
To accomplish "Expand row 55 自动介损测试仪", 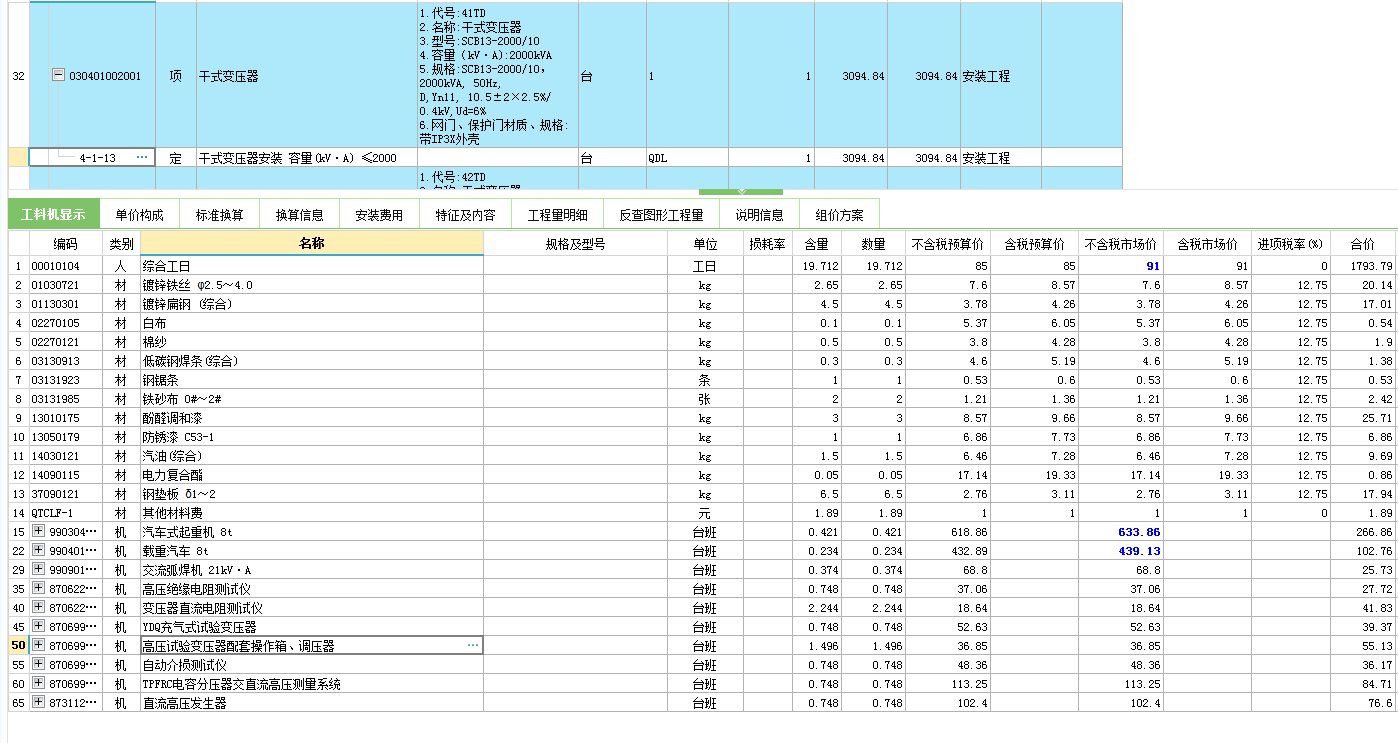I will pos(39,665).
